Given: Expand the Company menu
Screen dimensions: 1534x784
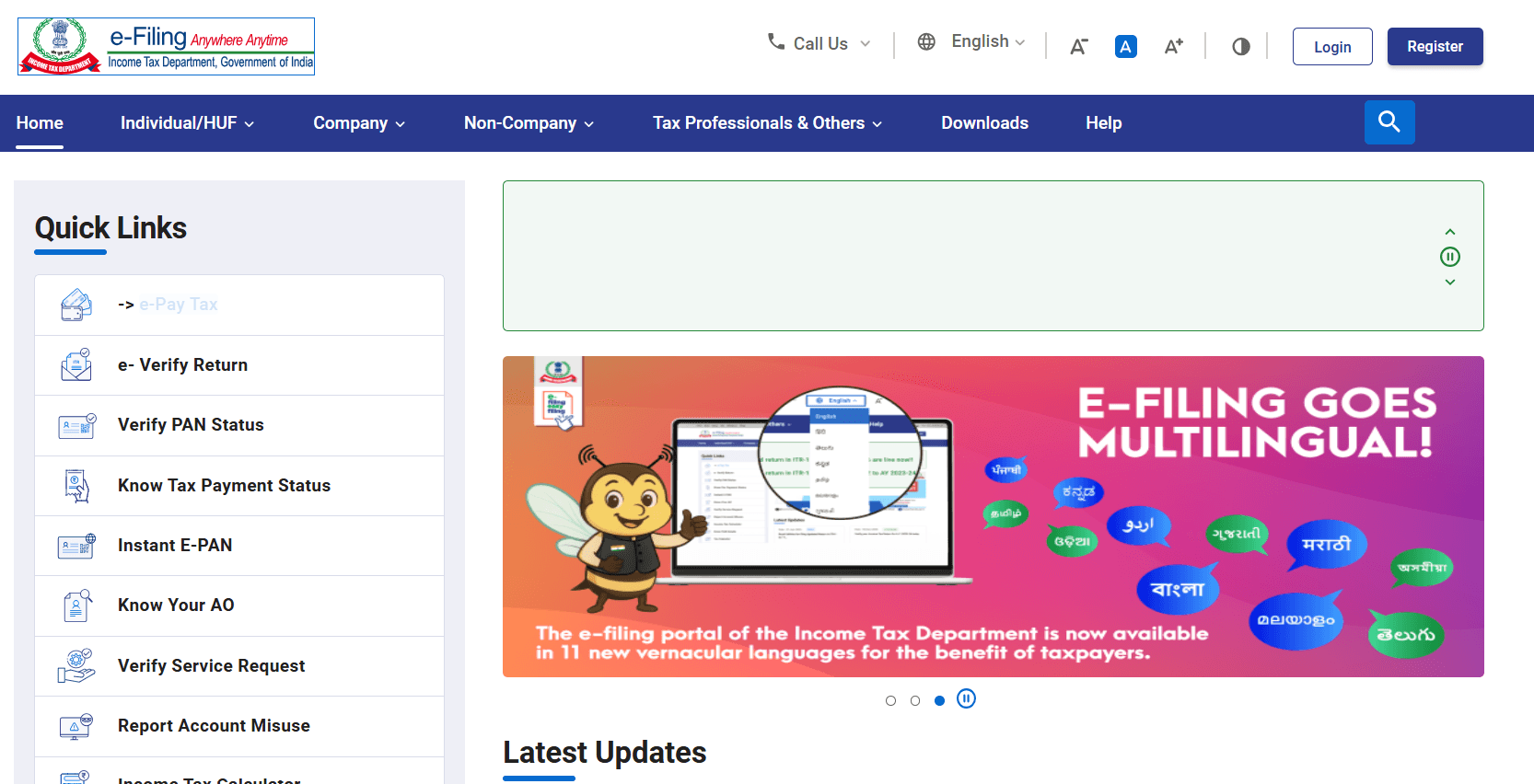Looking at the screenshot, I should pos(359,123).
